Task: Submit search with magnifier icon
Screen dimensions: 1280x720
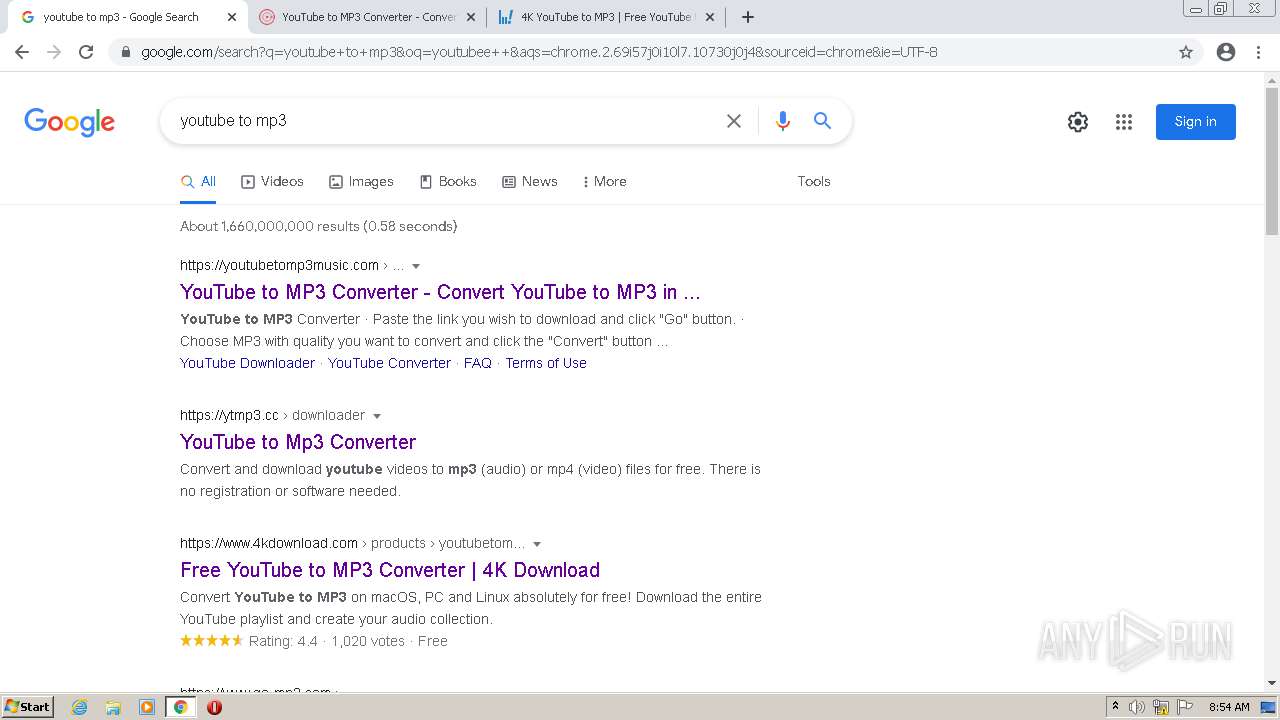Action: [x=823, y=121]
